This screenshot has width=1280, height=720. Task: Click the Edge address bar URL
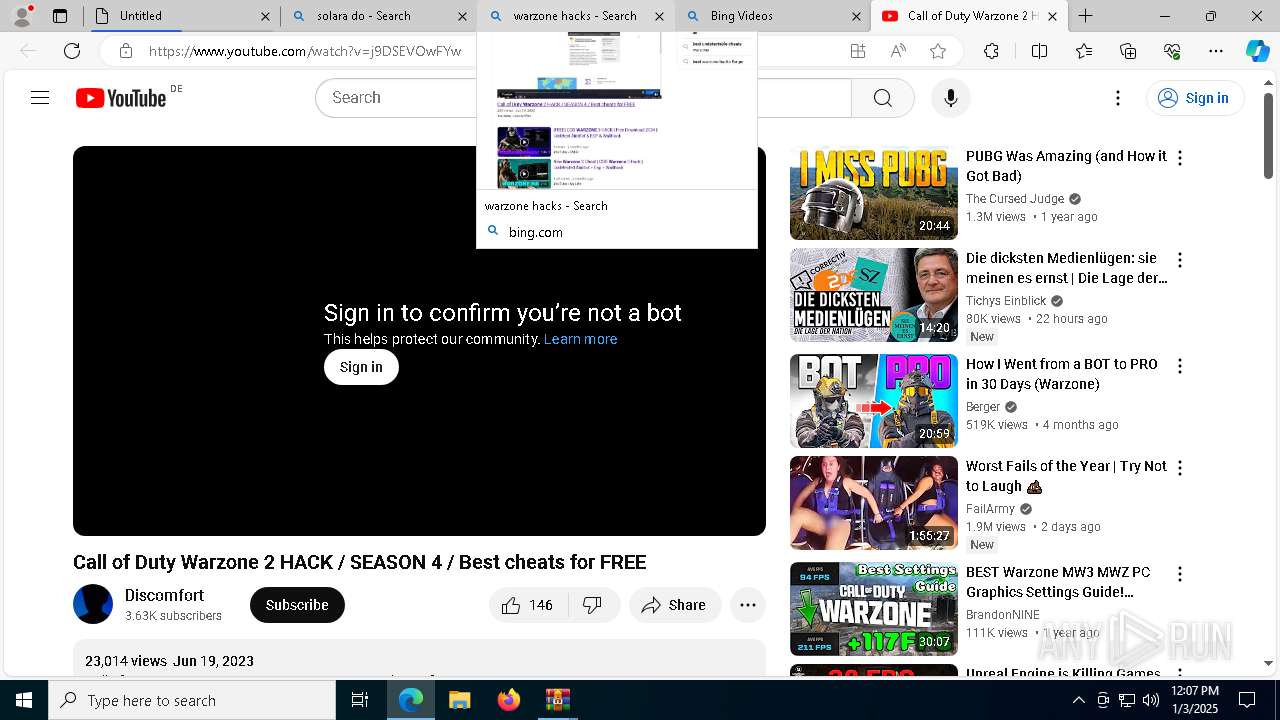point(305,51)
